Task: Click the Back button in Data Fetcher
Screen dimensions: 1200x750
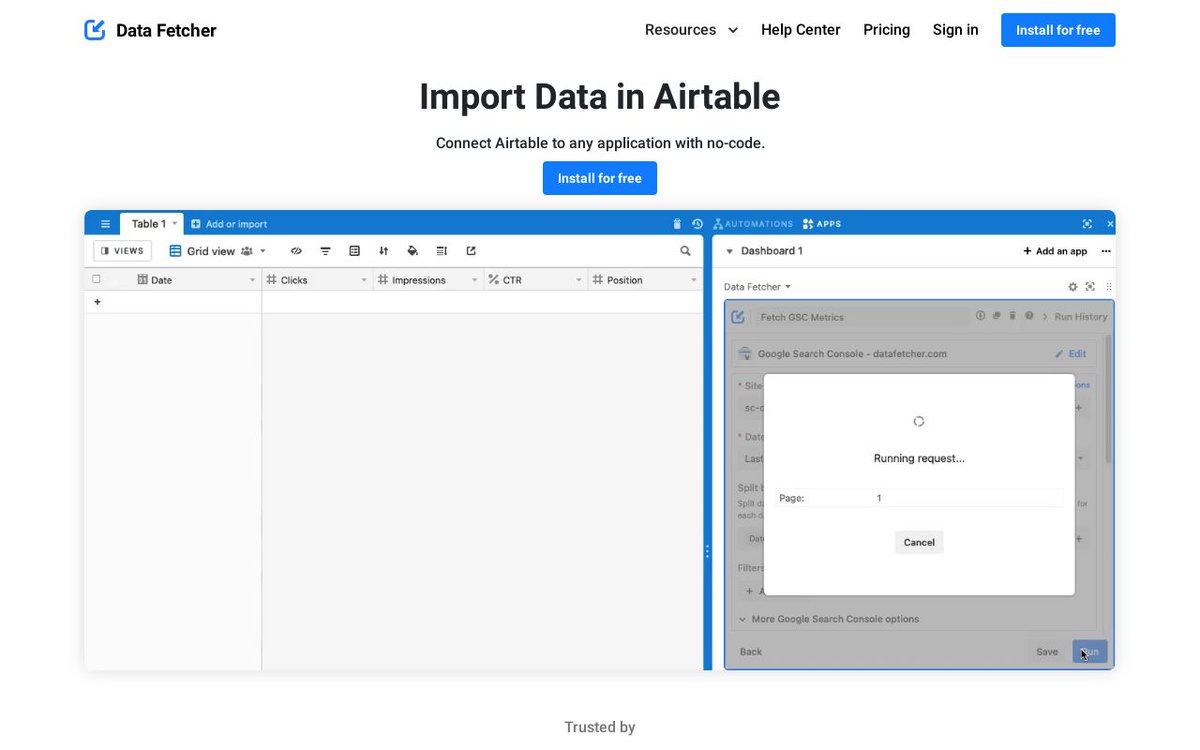Action: pyautogui.click(x=751, y=652)
